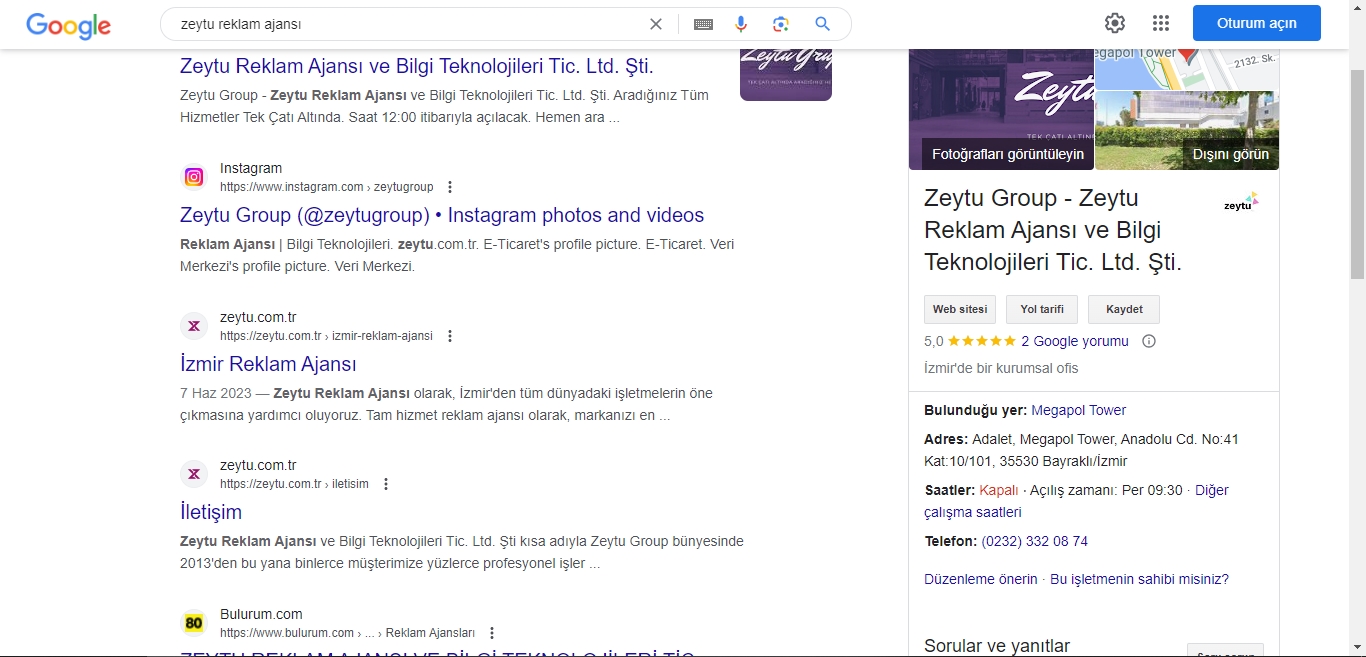
Task: View 'Fotoğrafları görüntüleyin' photo thumbnail
Action: click(x=1001, y=110)
